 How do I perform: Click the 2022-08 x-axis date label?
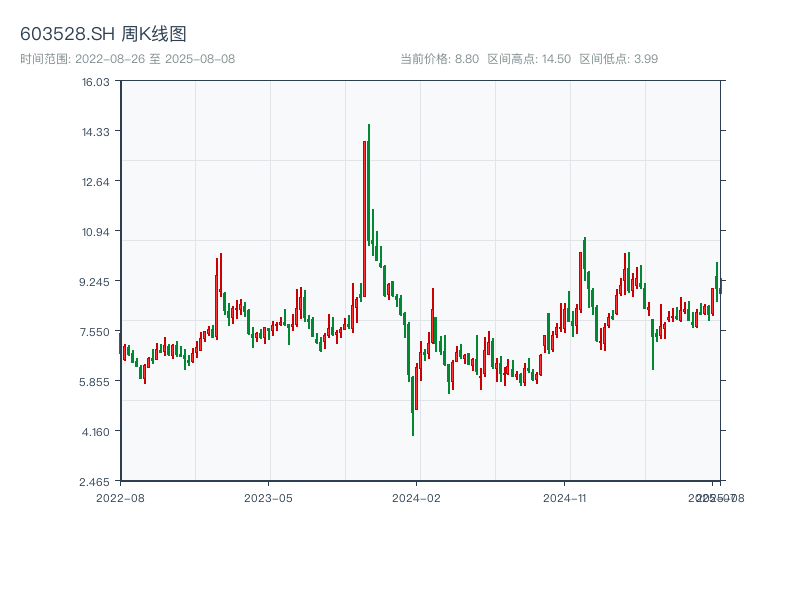point(120,497)
